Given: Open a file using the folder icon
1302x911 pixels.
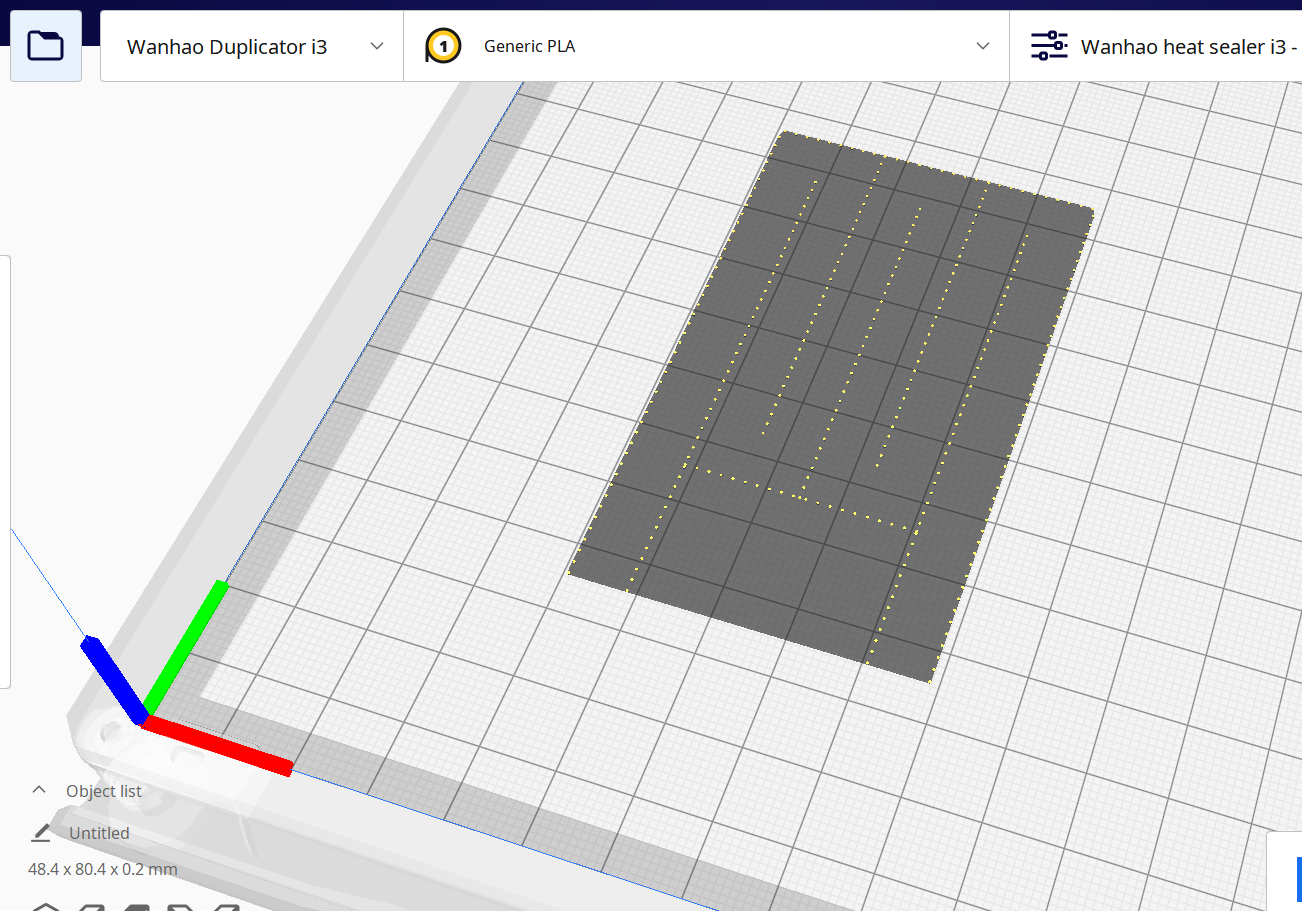Looking at the screenshot, I should pos(45,45).
